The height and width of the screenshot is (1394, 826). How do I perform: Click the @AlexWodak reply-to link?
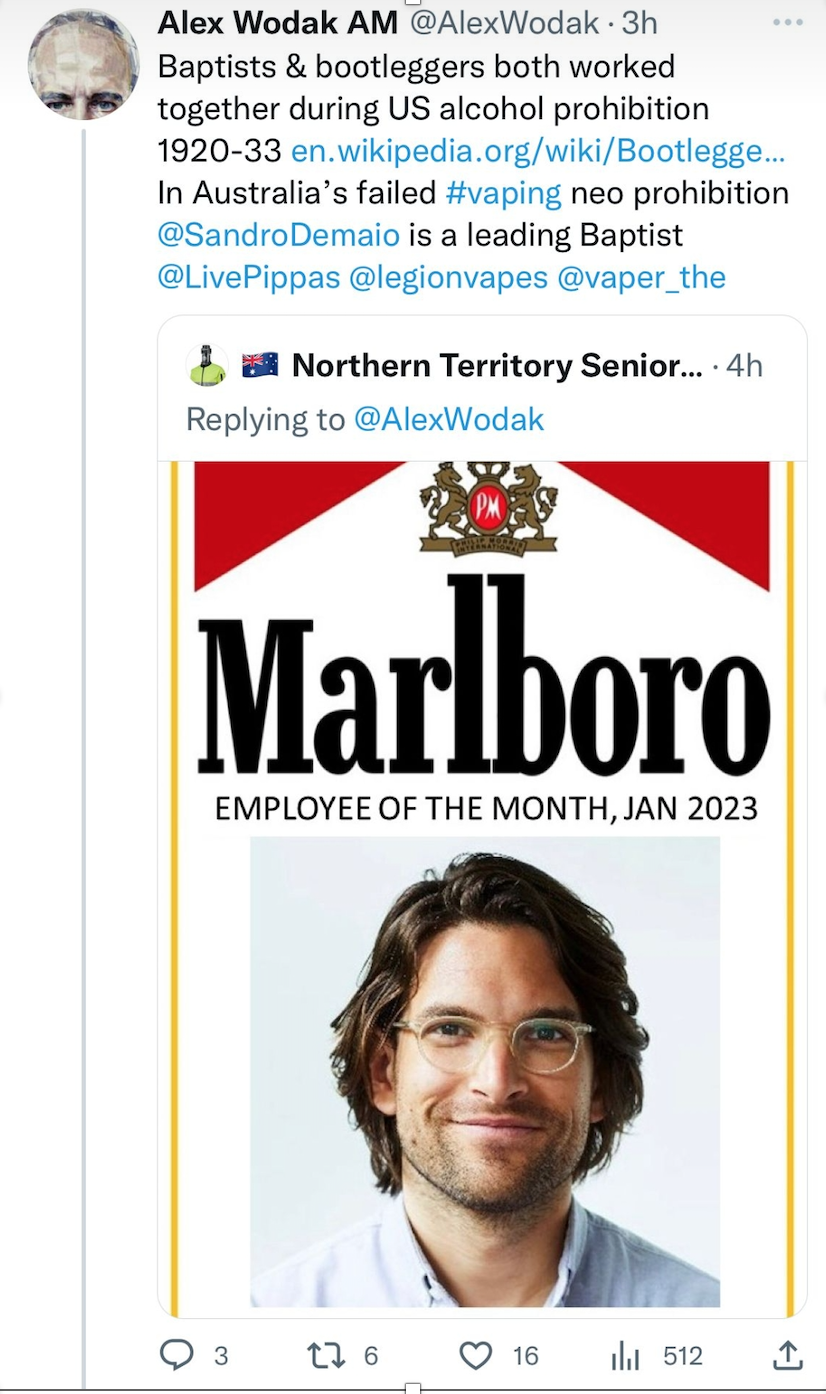[449, 419]
